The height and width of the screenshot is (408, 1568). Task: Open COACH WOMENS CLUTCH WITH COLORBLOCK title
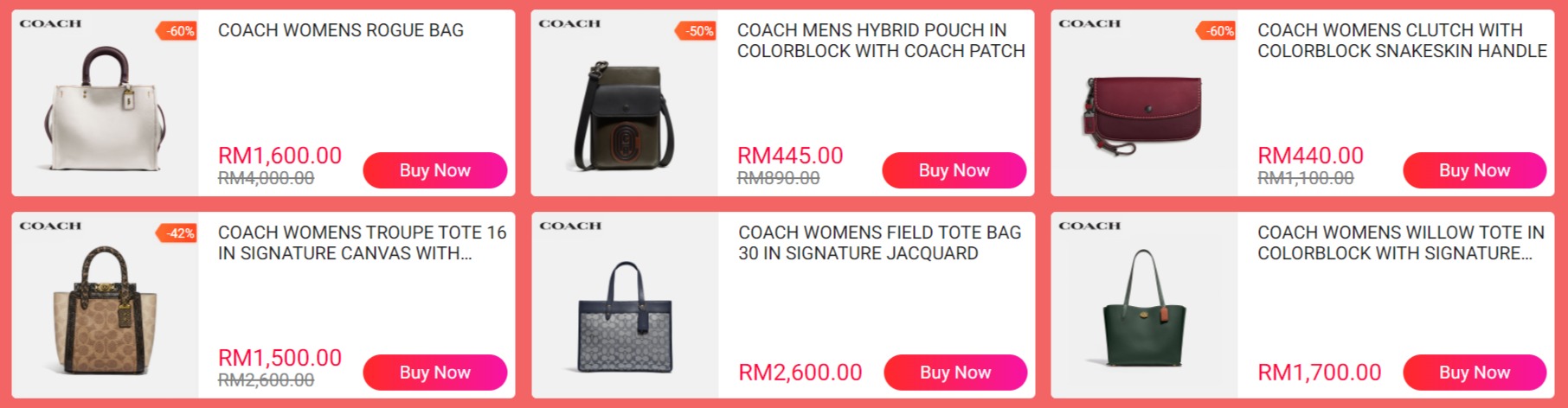tap(1402, 41)
